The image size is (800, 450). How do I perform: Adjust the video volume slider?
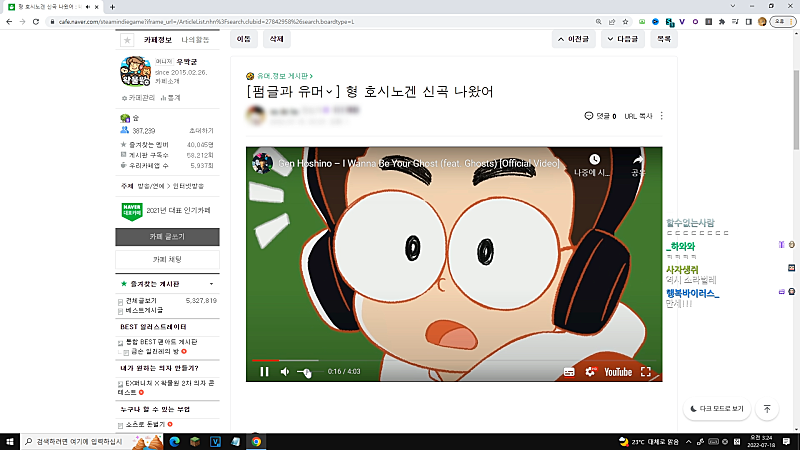coord(305,372)
